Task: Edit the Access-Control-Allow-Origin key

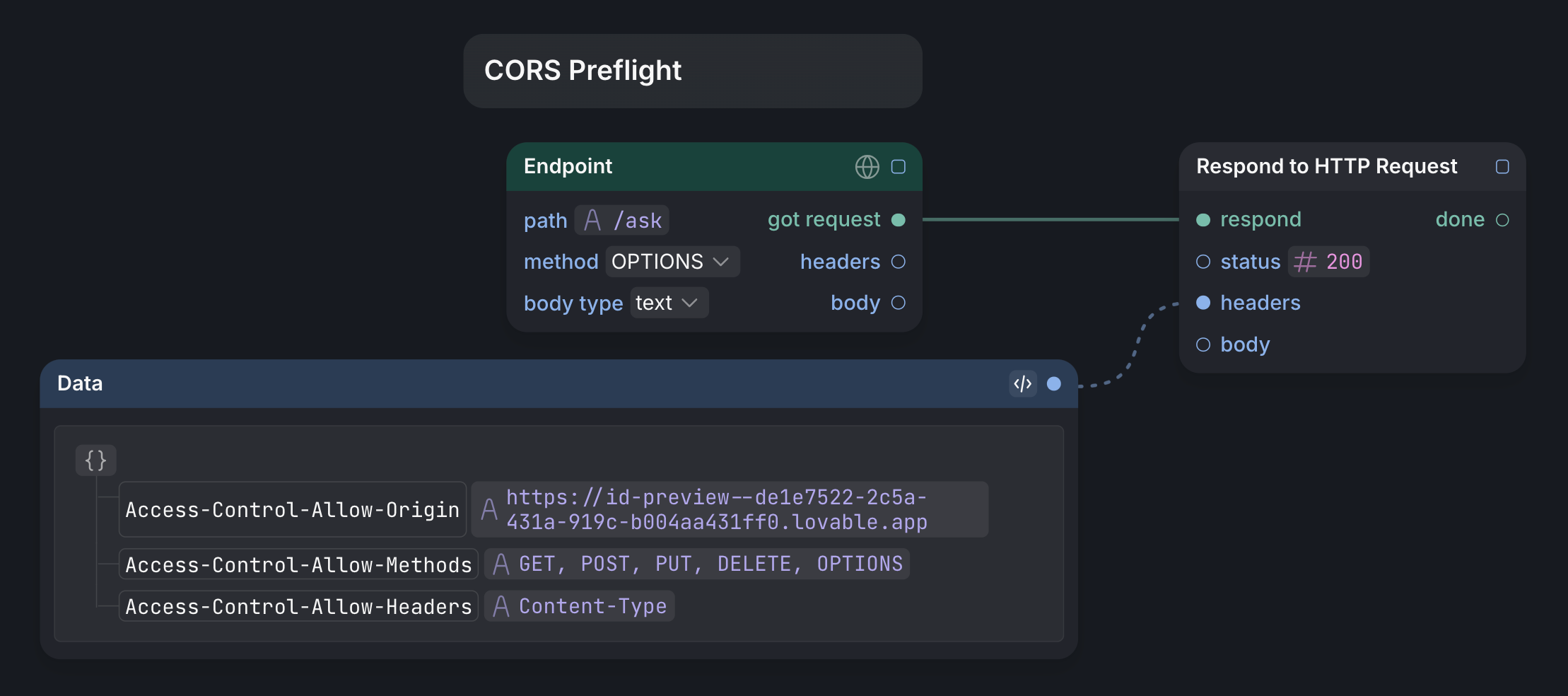Action: tap(293, 509)
